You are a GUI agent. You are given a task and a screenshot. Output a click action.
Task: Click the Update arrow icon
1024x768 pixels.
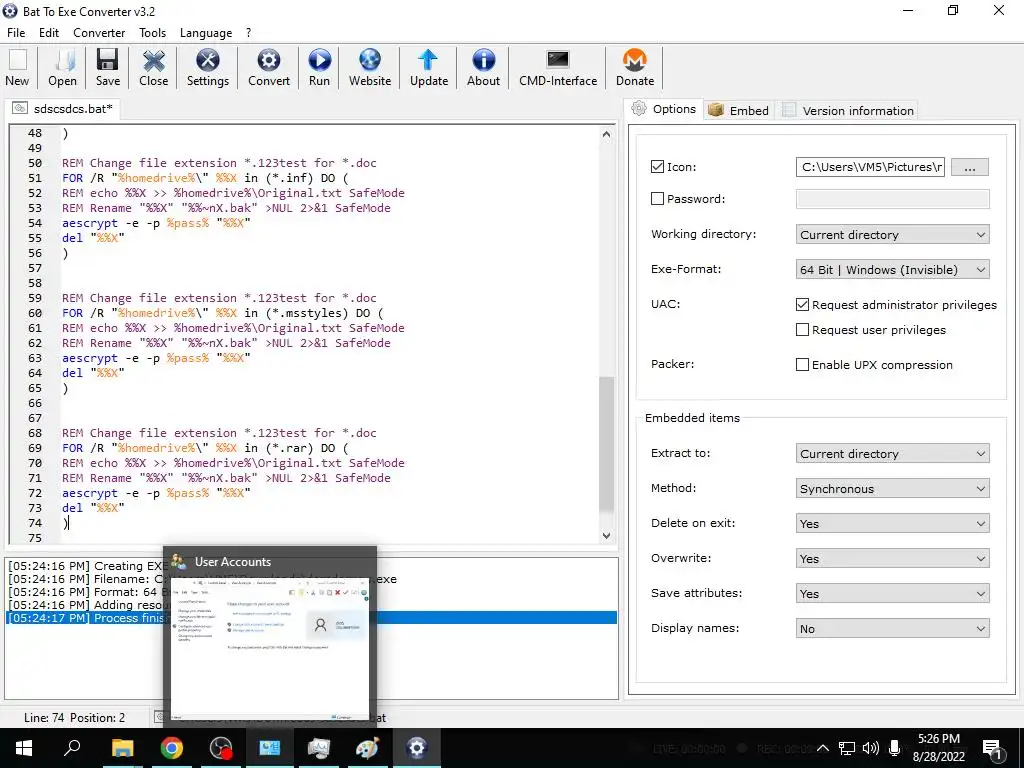tap(428, 68)
